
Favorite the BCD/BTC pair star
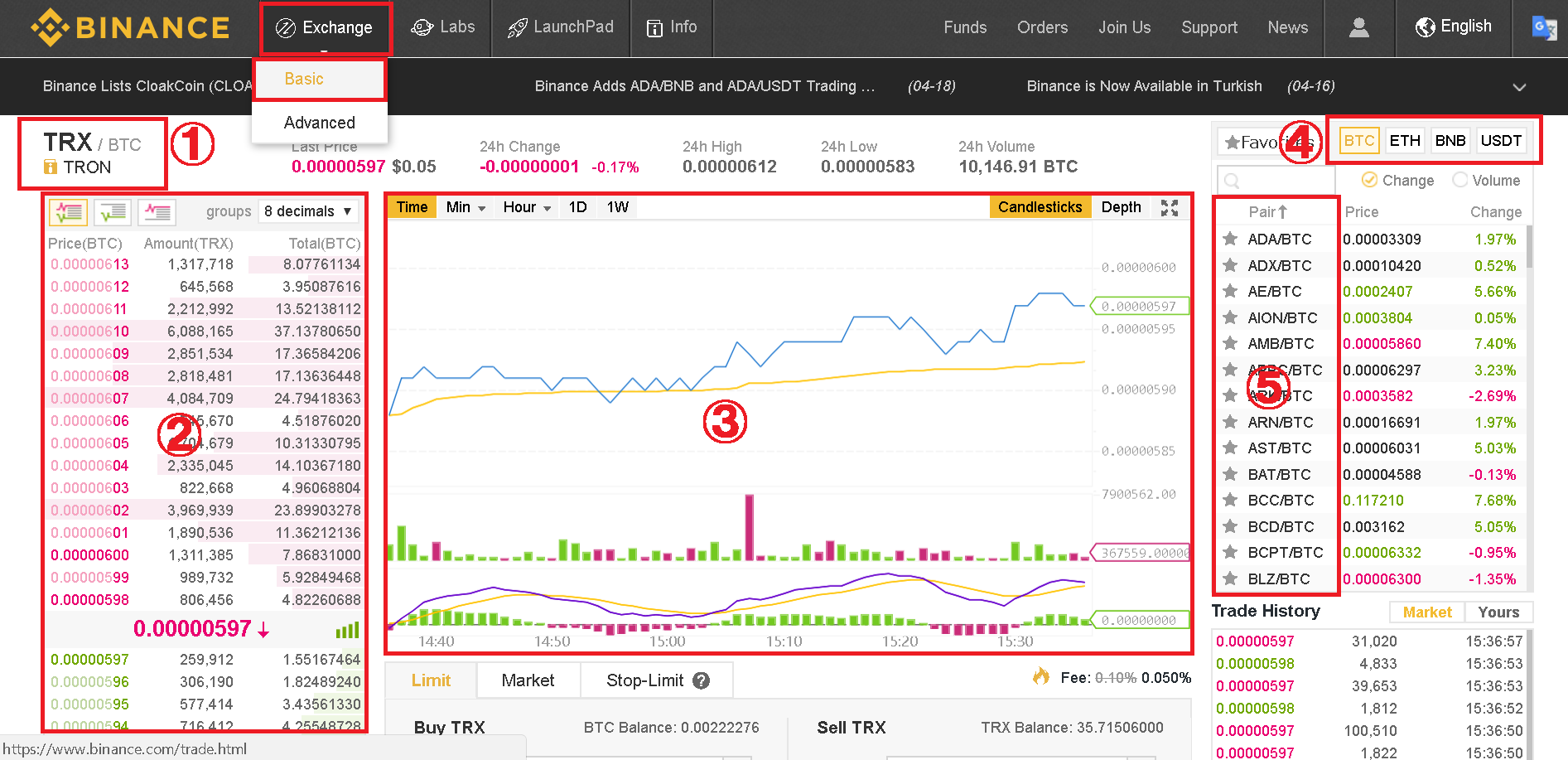[x=1230, y=526]
